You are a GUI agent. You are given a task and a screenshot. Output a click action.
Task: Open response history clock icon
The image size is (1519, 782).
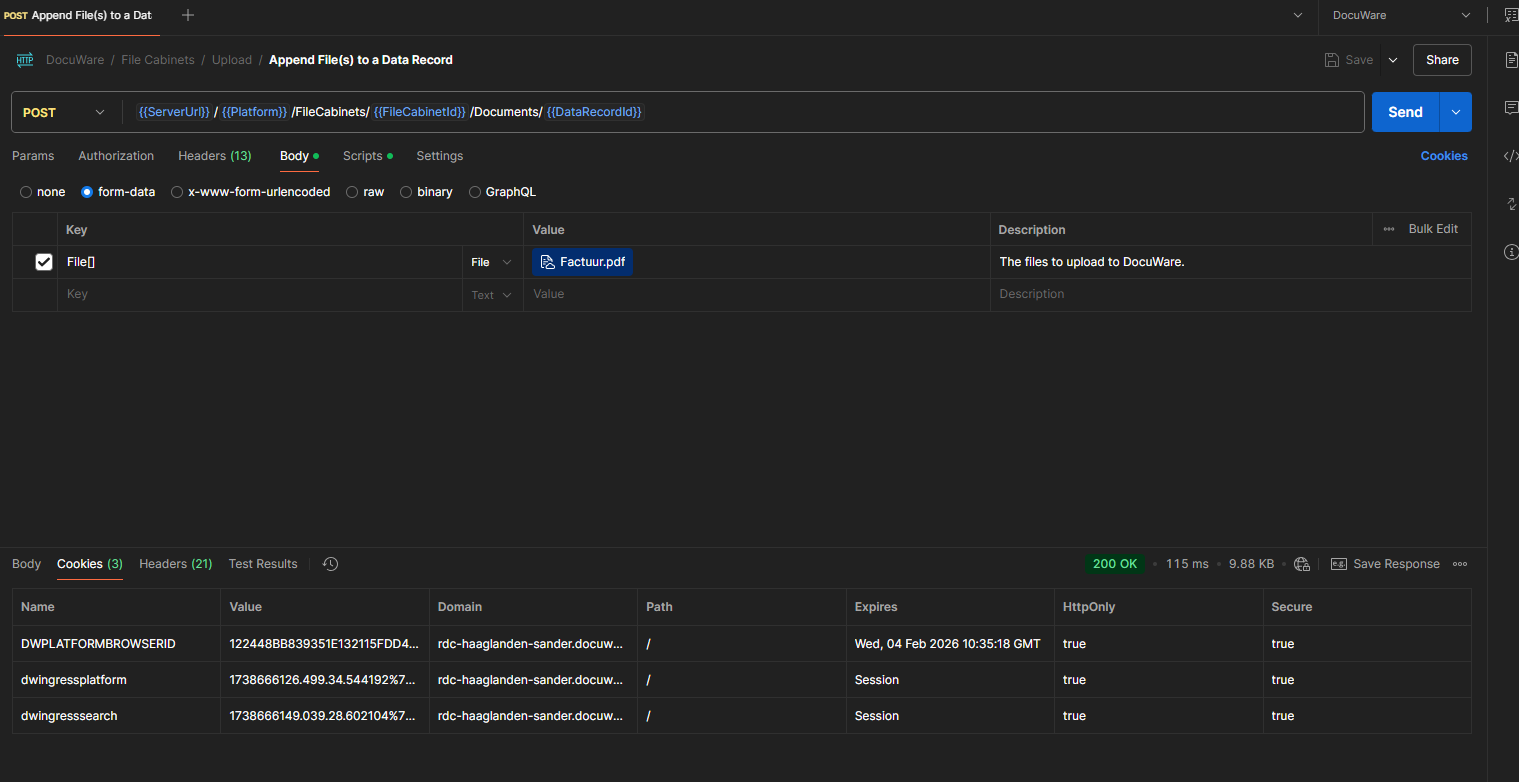click(330, 564)
